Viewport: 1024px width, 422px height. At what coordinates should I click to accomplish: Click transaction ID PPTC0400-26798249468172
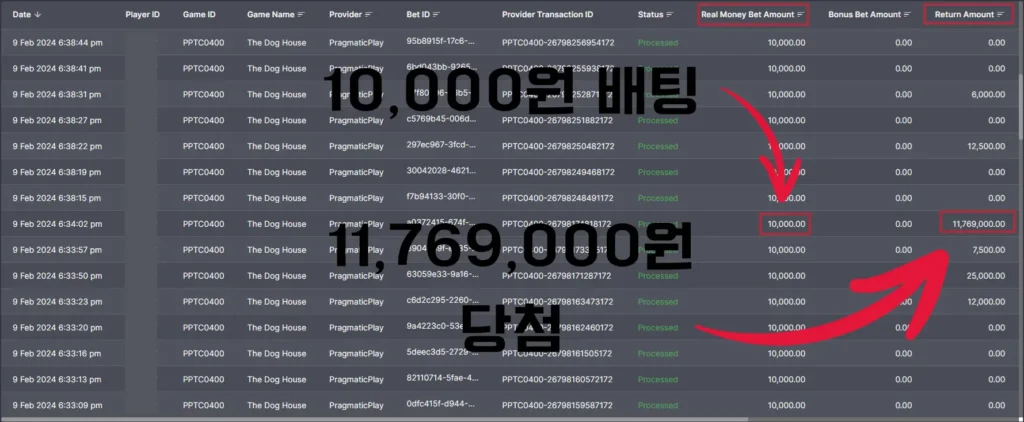click(x=558, y=172)
